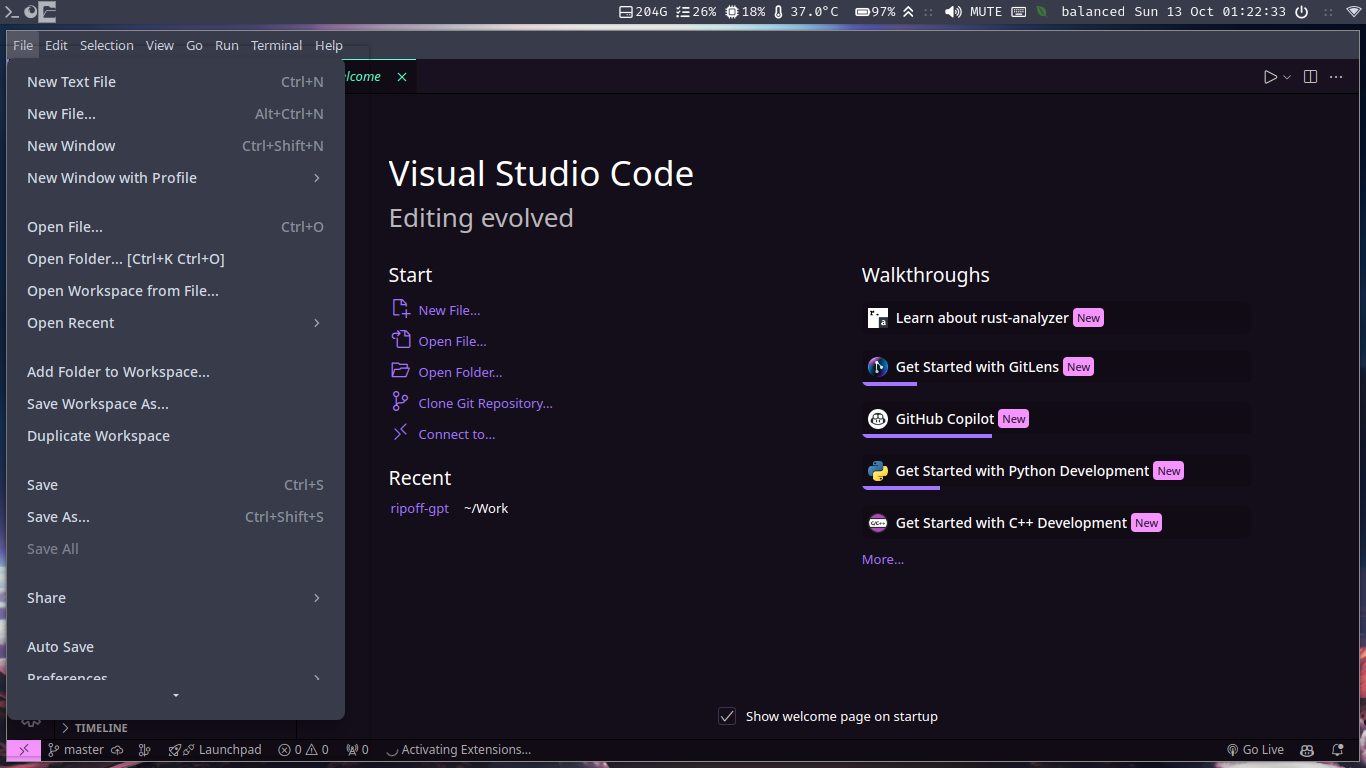Click the ports broadcast icon showing 0
Screen dimensions: 1366x768
click(x=357, y=750)
